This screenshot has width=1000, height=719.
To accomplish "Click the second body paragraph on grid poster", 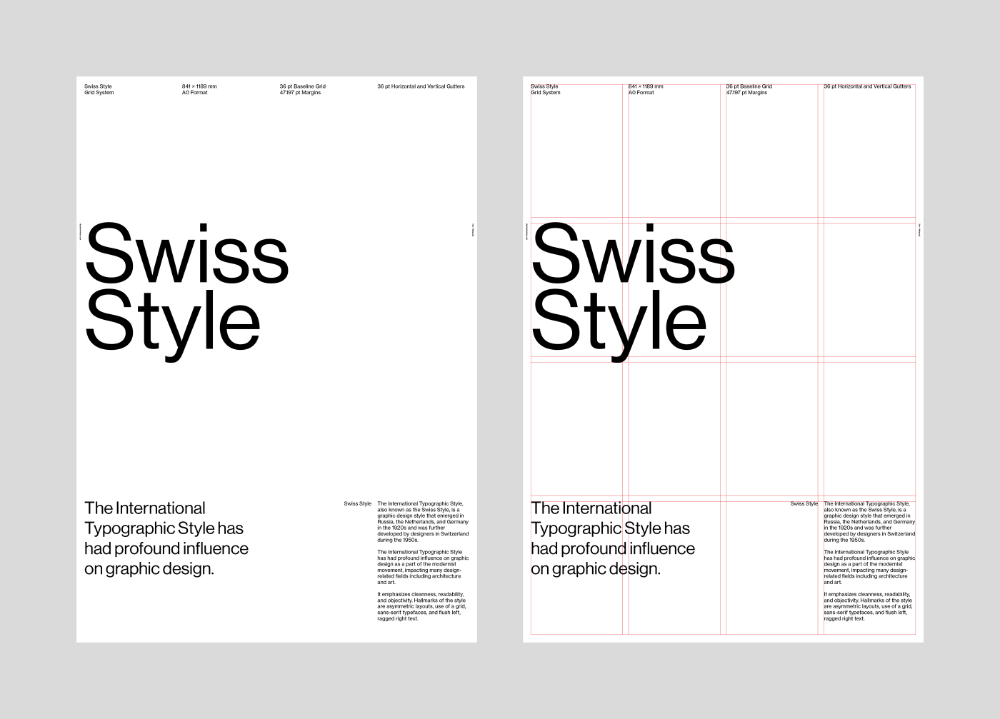I will click(x=867, y=567).
